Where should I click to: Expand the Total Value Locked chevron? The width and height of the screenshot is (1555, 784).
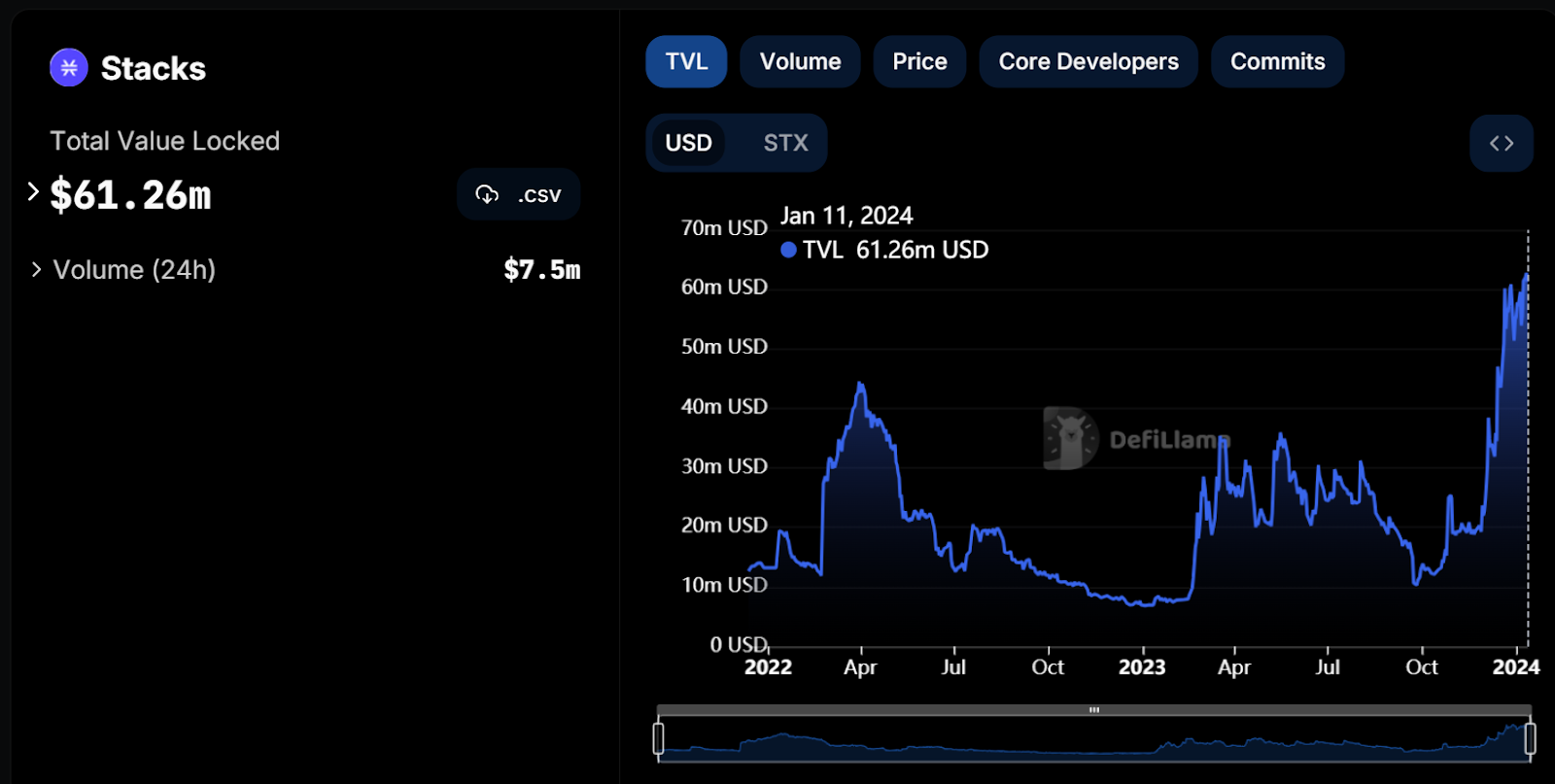click(33, 191)
